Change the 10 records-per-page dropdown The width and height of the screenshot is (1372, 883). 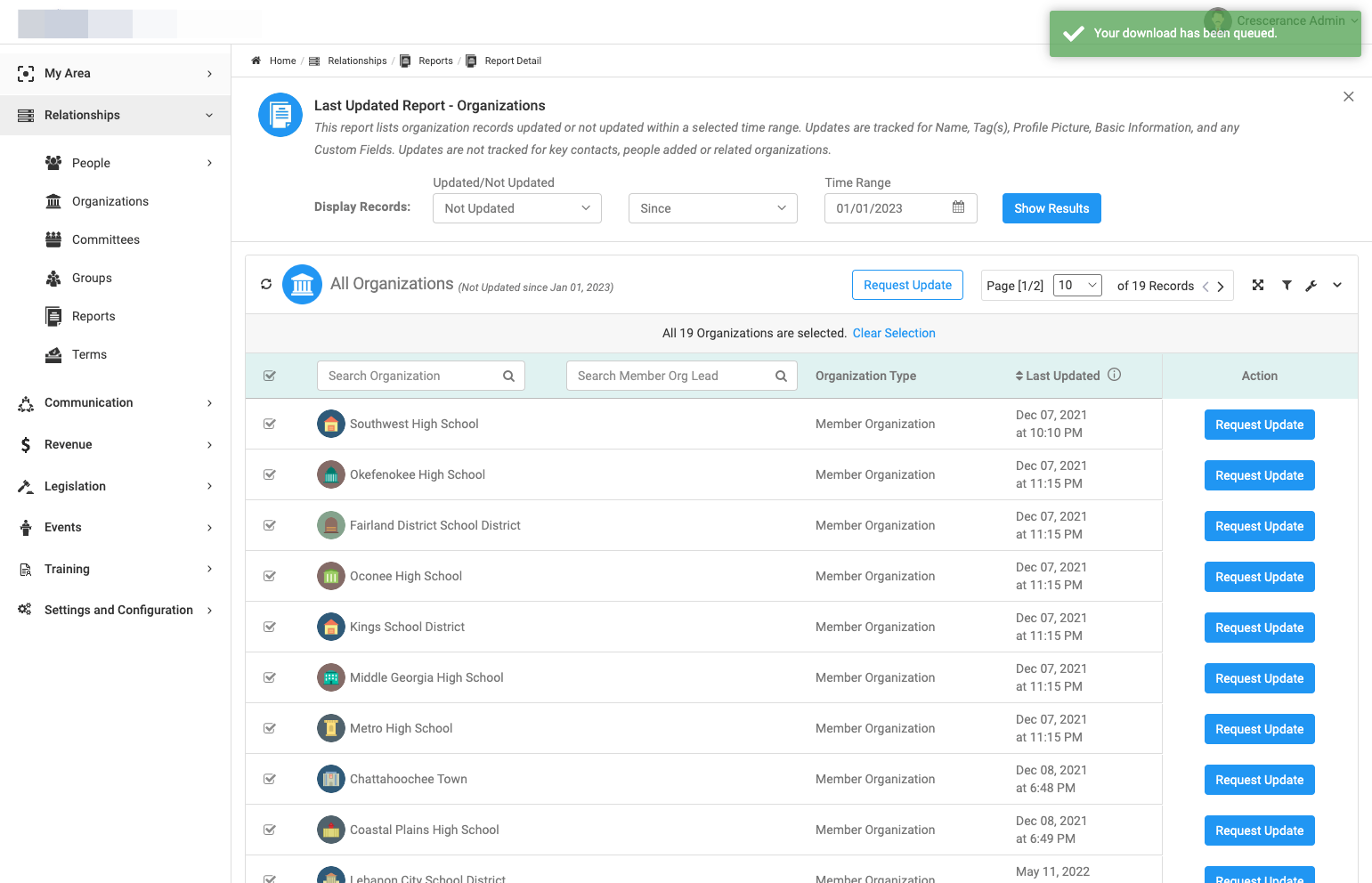1078,285
